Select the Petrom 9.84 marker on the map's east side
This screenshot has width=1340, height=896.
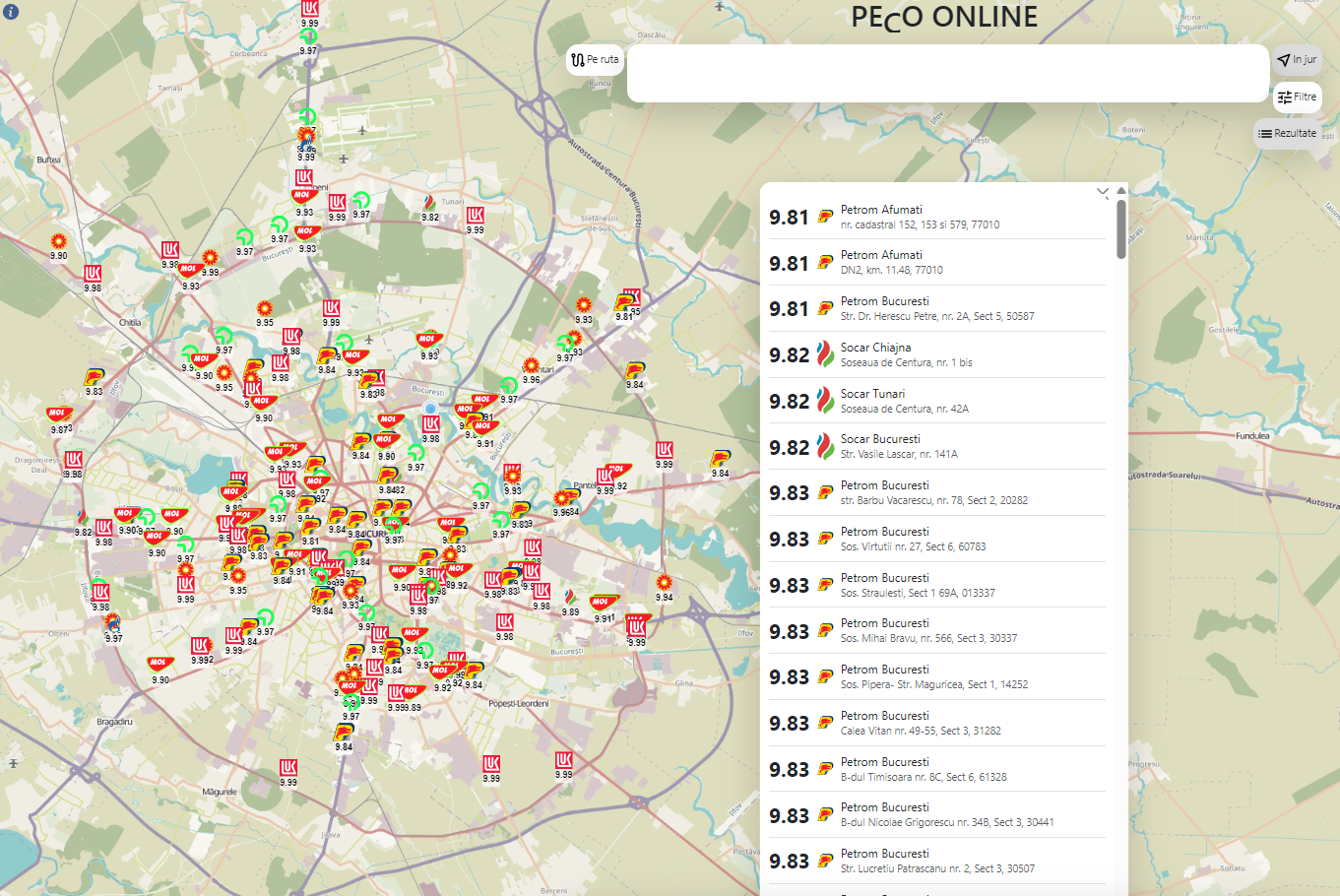pos(721,459)
